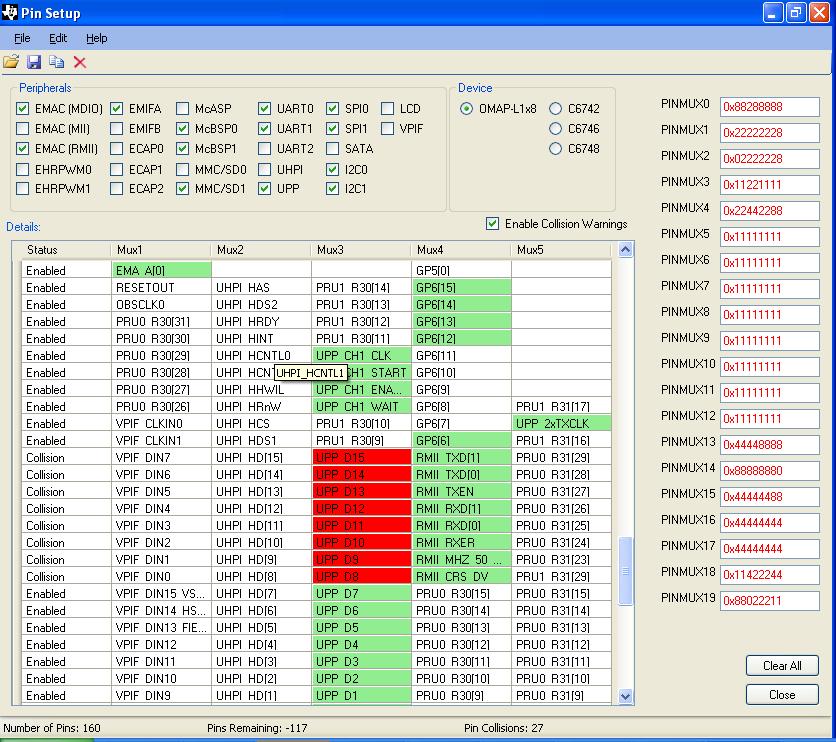Viewport: 836px width, 742px height.
Task: Click the Mux3 column header
Action: (x=361, y=250)
